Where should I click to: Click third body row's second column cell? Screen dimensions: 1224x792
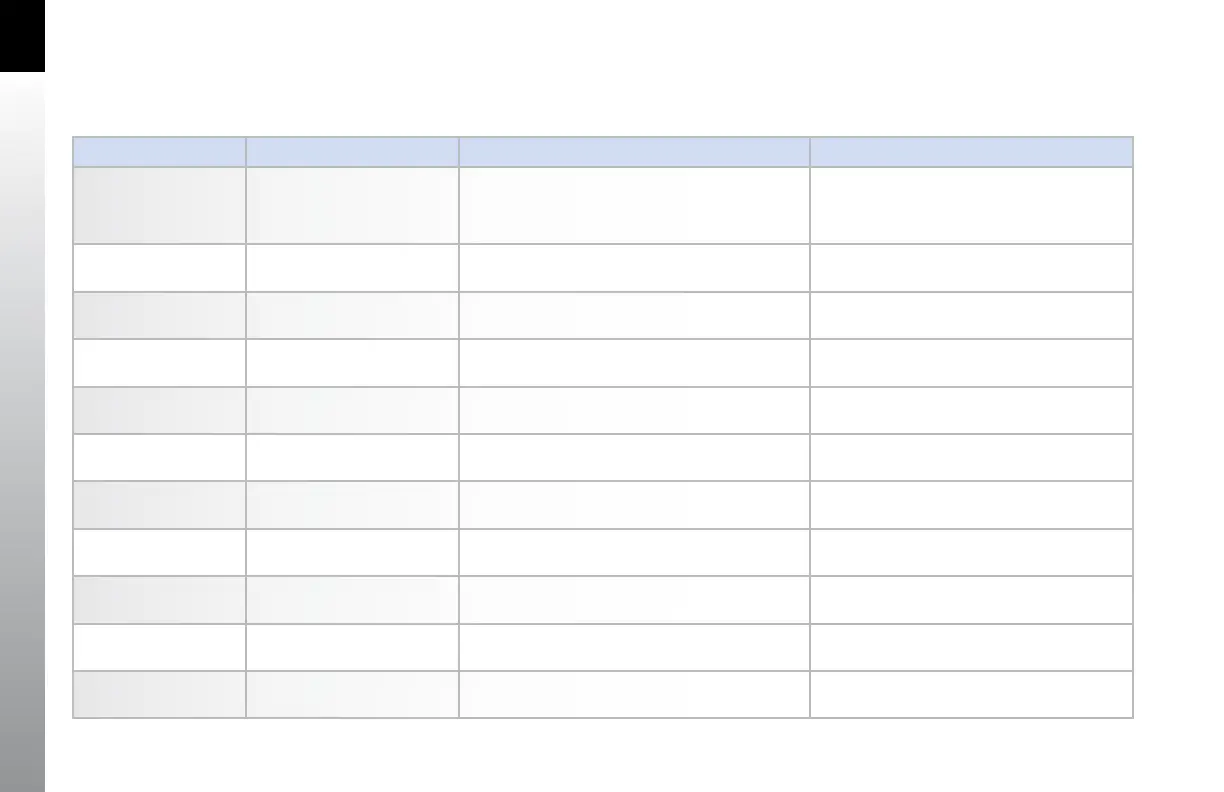point(352,315)
